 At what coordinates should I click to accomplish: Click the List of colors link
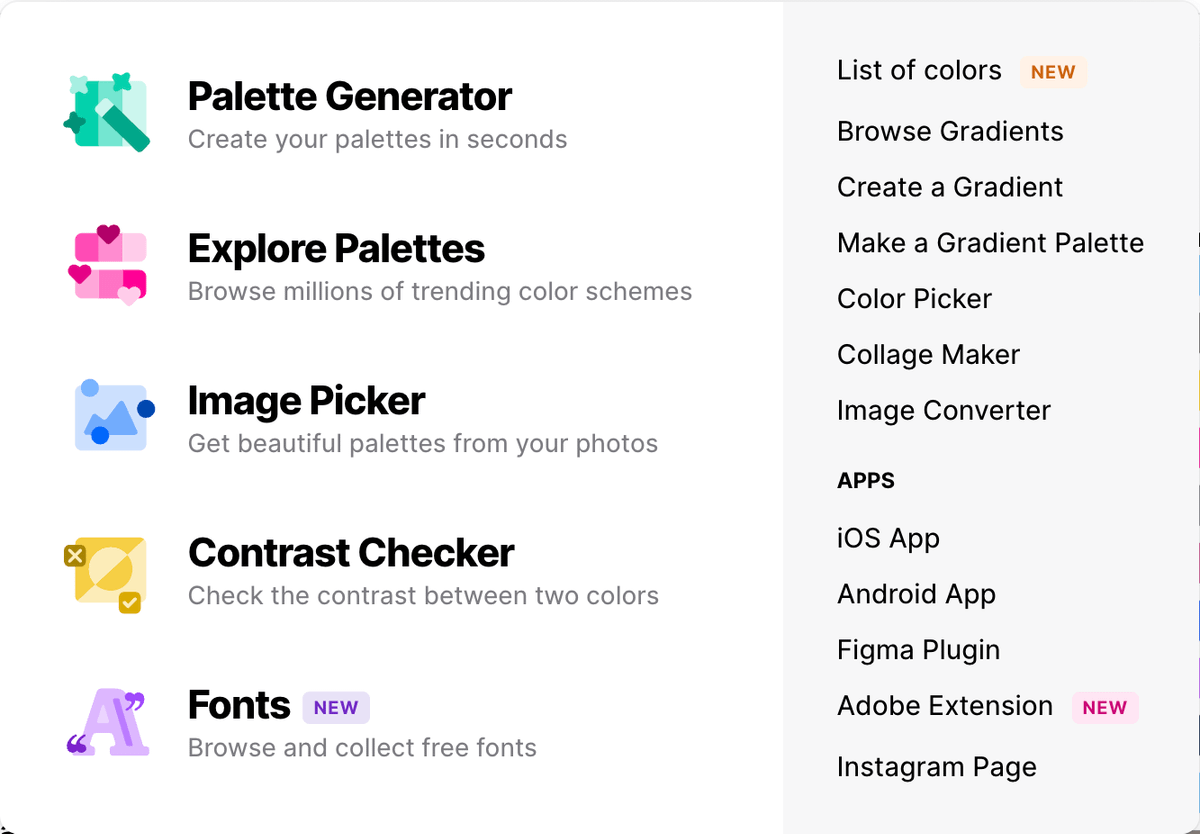[x=919, y=71]
